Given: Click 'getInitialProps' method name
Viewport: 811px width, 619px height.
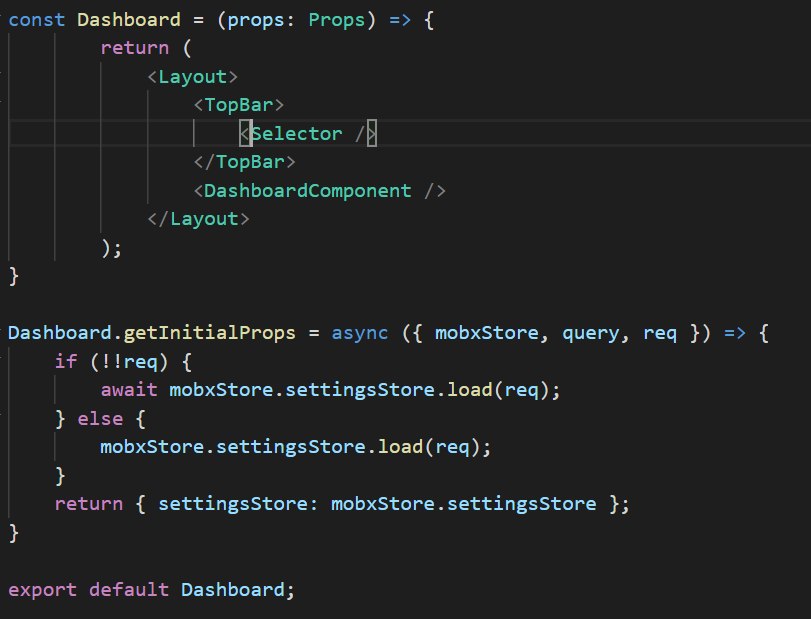Looking at the screenshot, I should point(209,333).
